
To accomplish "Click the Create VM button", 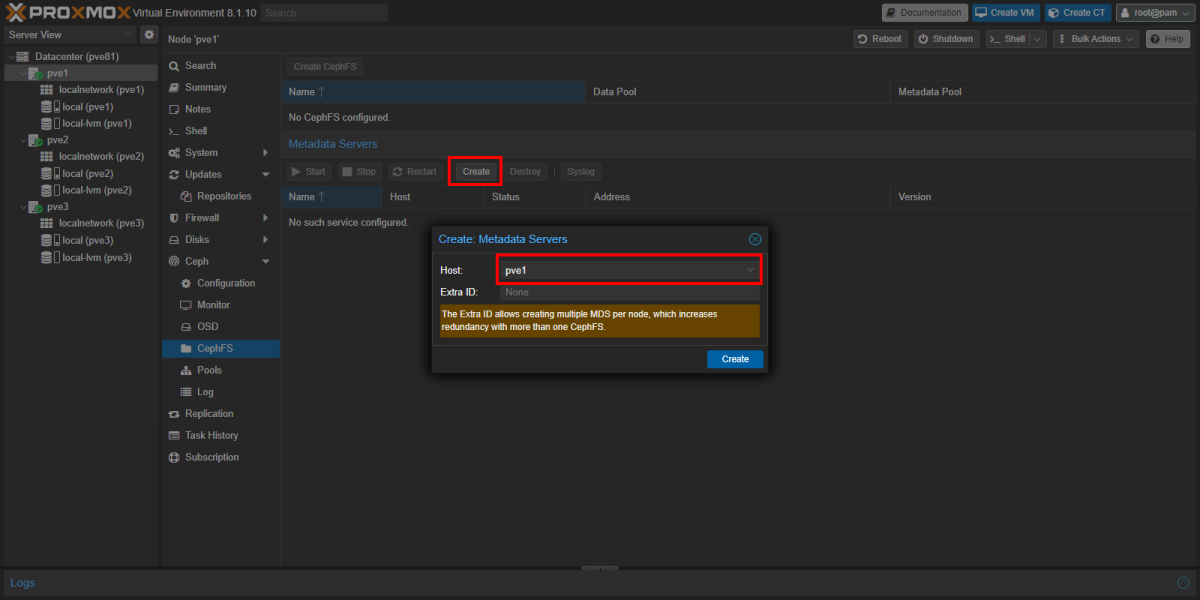I will (1006, 13).
